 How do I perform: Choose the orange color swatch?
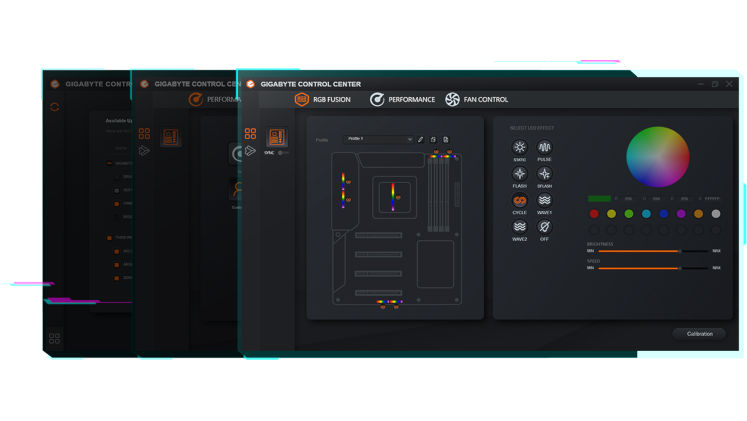[698, 214]
